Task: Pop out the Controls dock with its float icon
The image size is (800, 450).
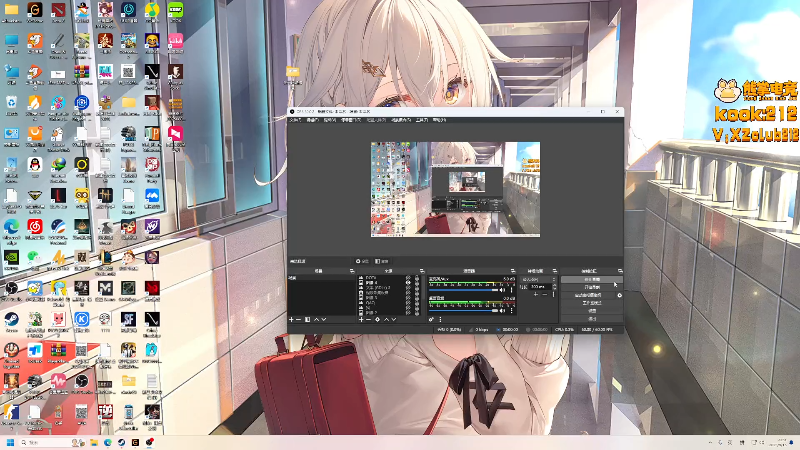Action: click(620, 271)
